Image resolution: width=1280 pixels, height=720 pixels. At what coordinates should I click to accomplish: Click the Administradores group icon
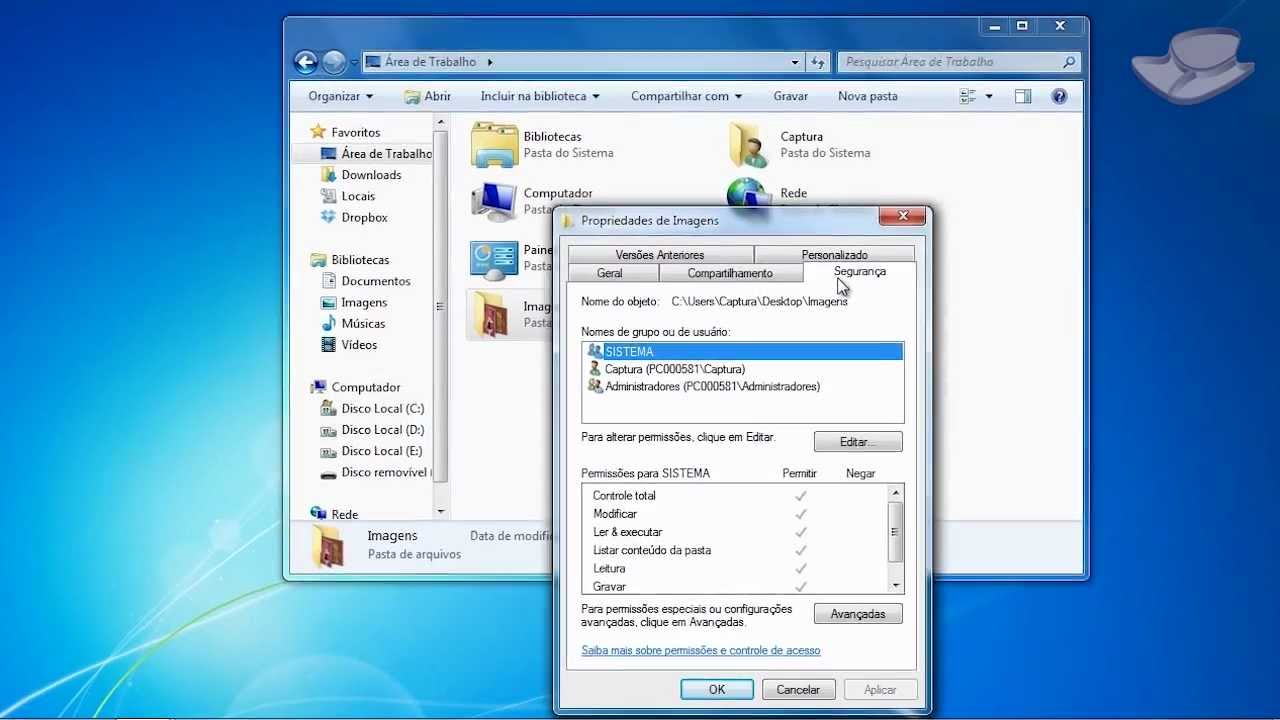pos(595,386)
